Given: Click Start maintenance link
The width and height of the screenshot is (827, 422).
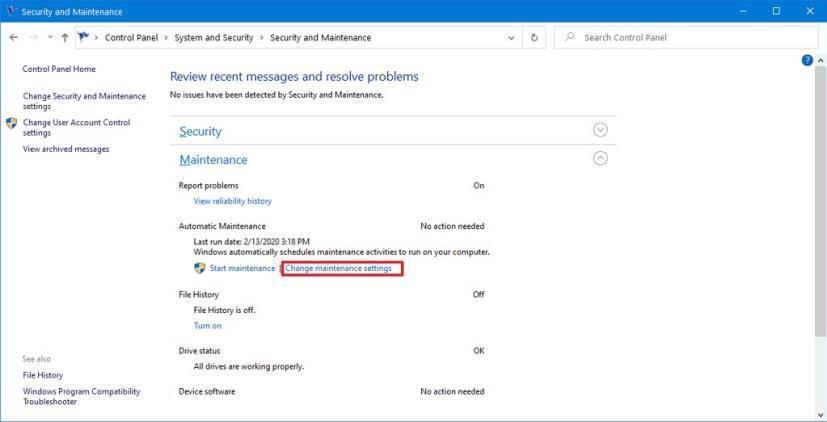Looking at the screenshot, I should 243,268.
